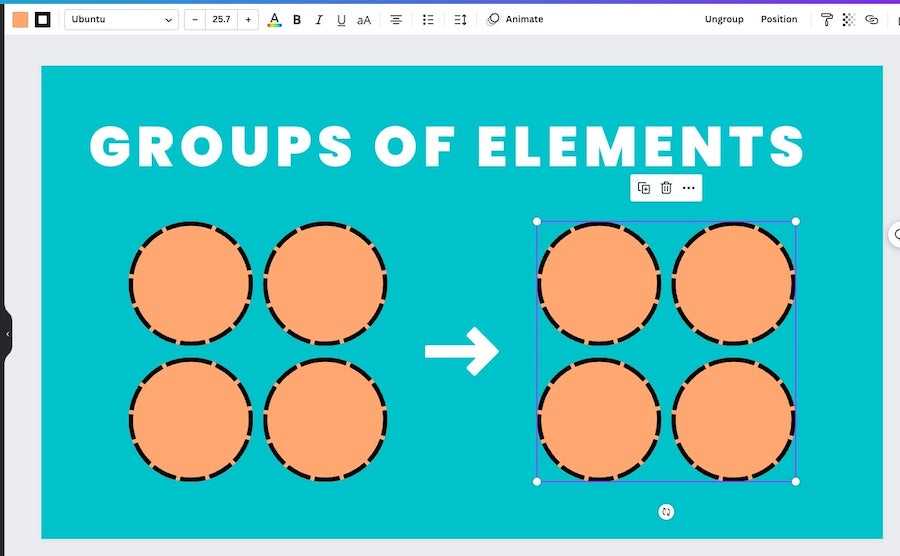Image resolution: width=900 pixels, height=556 pixels.
Task: Toggle underline formatting
Action: click(341, 20)
